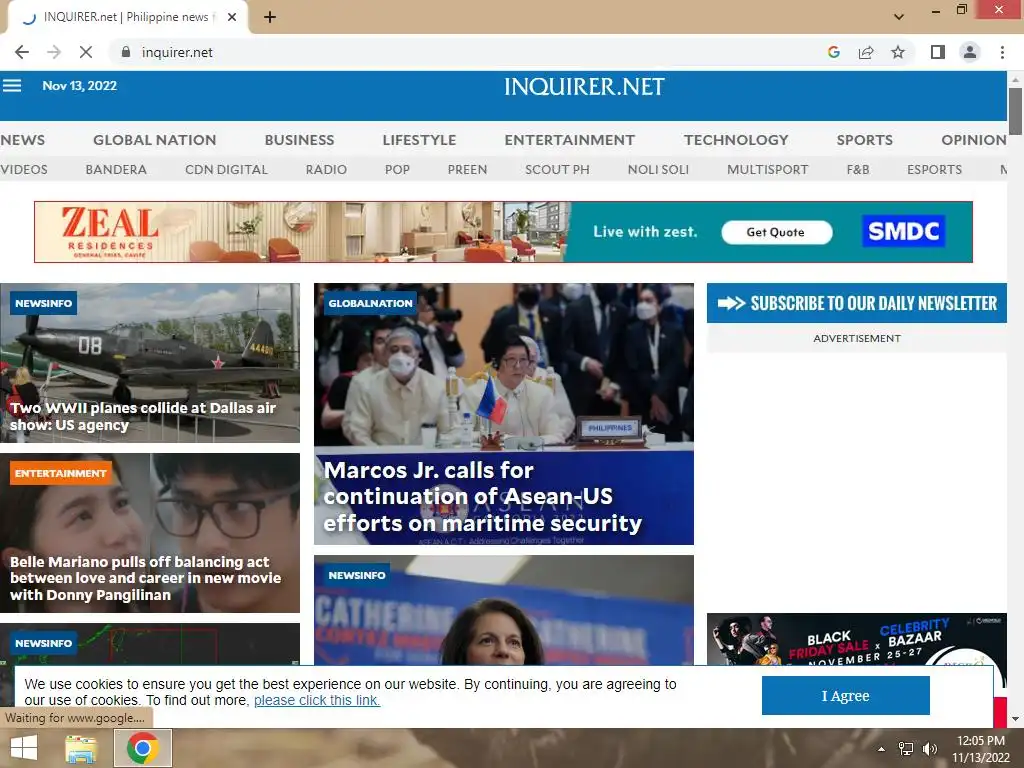This screenshot has width=1024, height=768.
Task: Open Windows Start menu
Action: click(24, 748)
